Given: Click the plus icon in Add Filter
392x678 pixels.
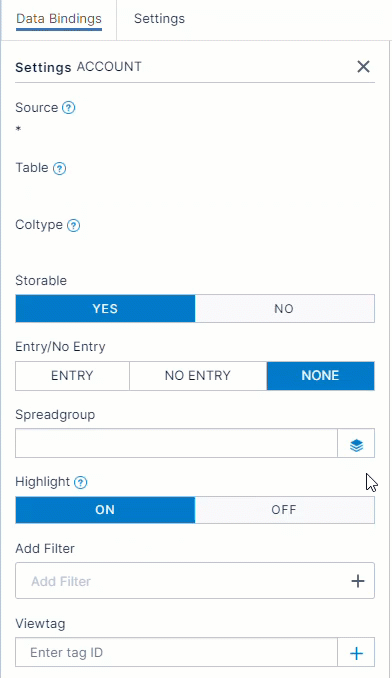Looking at the screenshot, I should [357, 581].
